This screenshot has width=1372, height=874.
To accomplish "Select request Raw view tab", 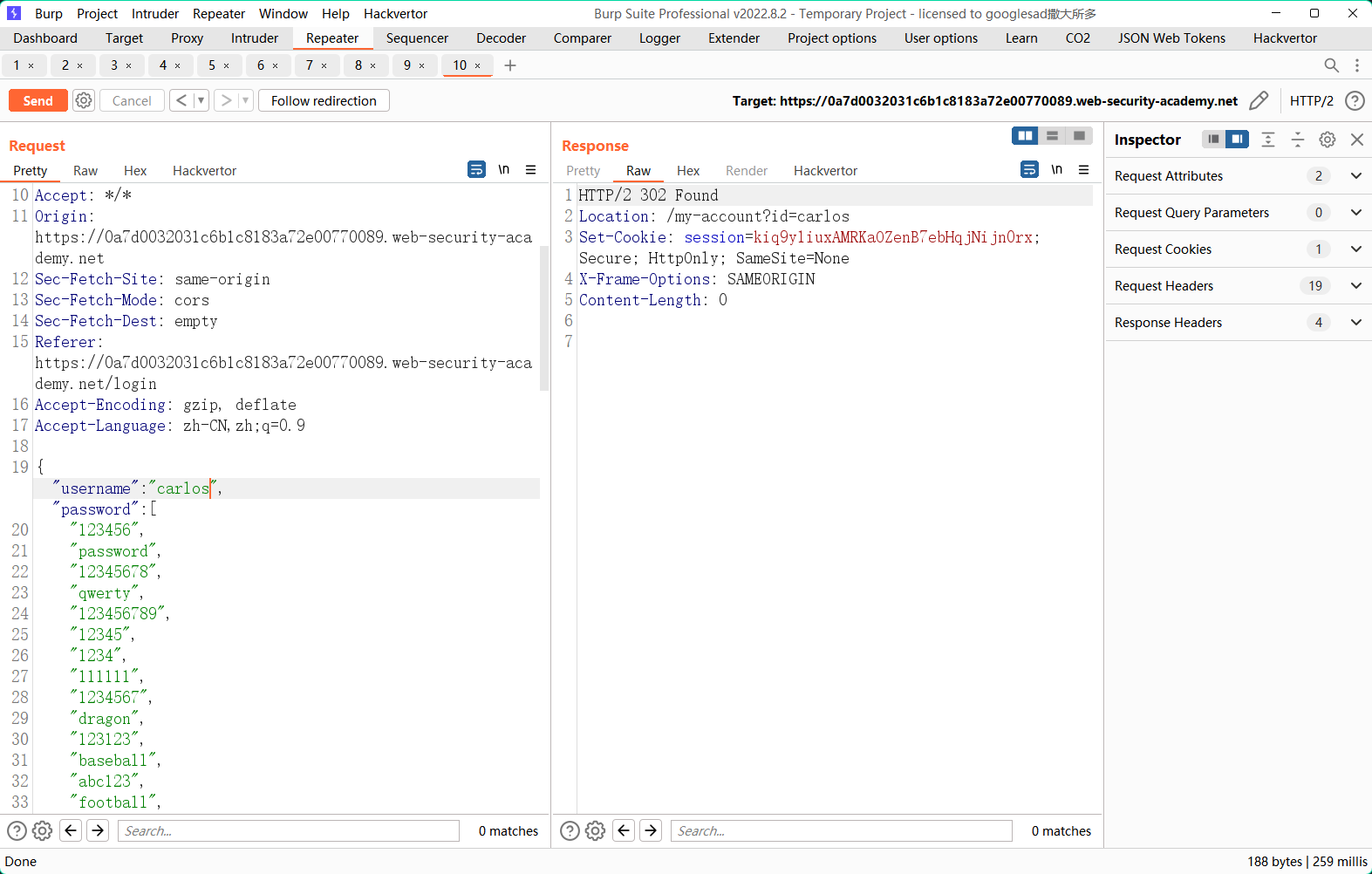I will tap(85, 171).
